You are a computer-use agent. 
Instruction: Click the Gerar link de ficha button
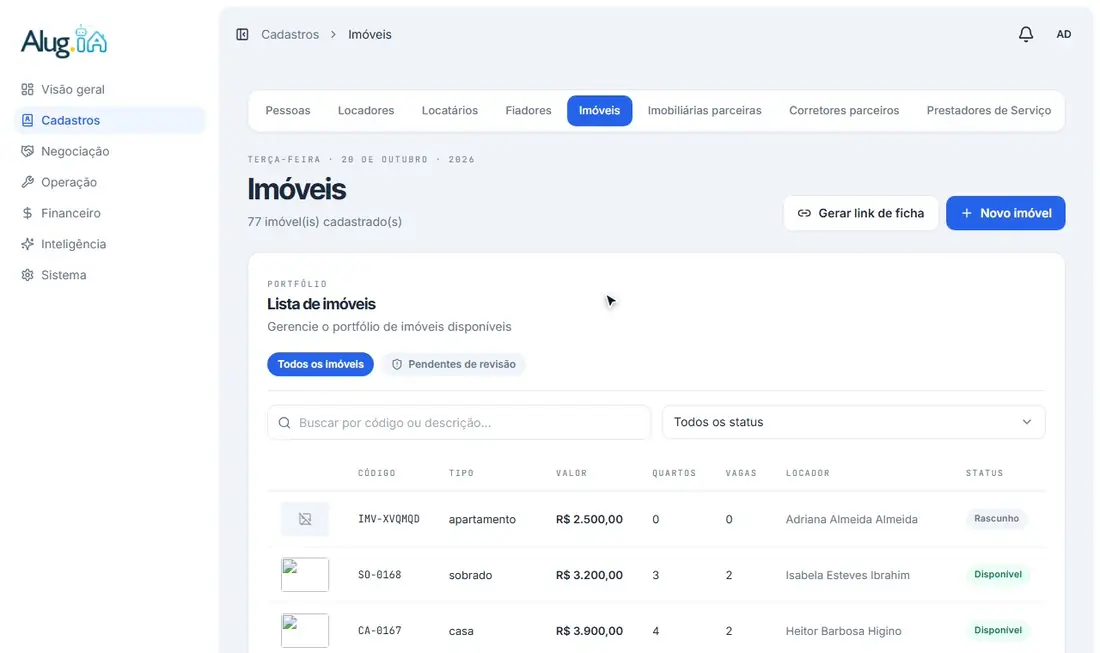pyautogui.click(x=861, y=213)
